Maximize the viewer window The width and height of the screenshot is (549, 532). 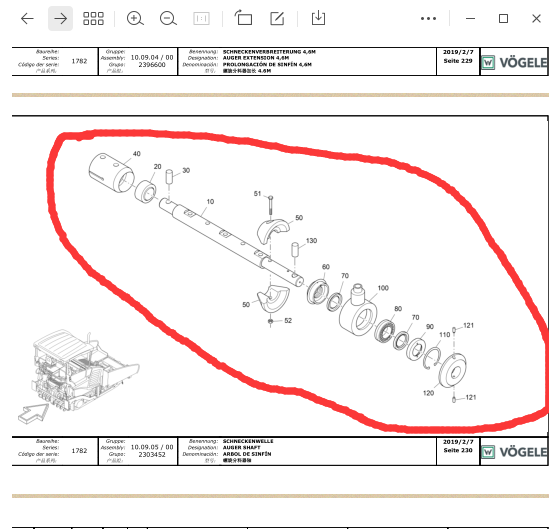tap(503, 19)
